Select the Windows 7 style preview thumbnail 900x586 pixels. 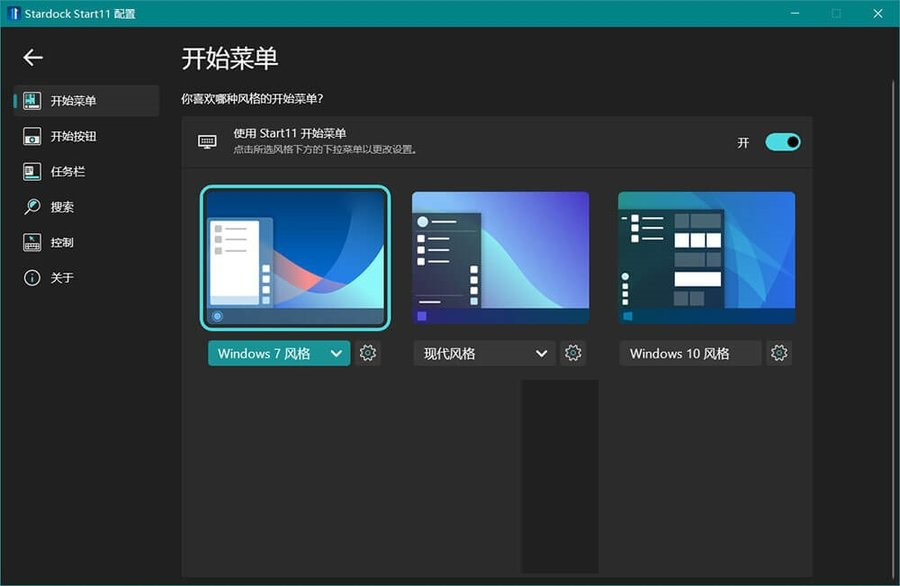295,258
